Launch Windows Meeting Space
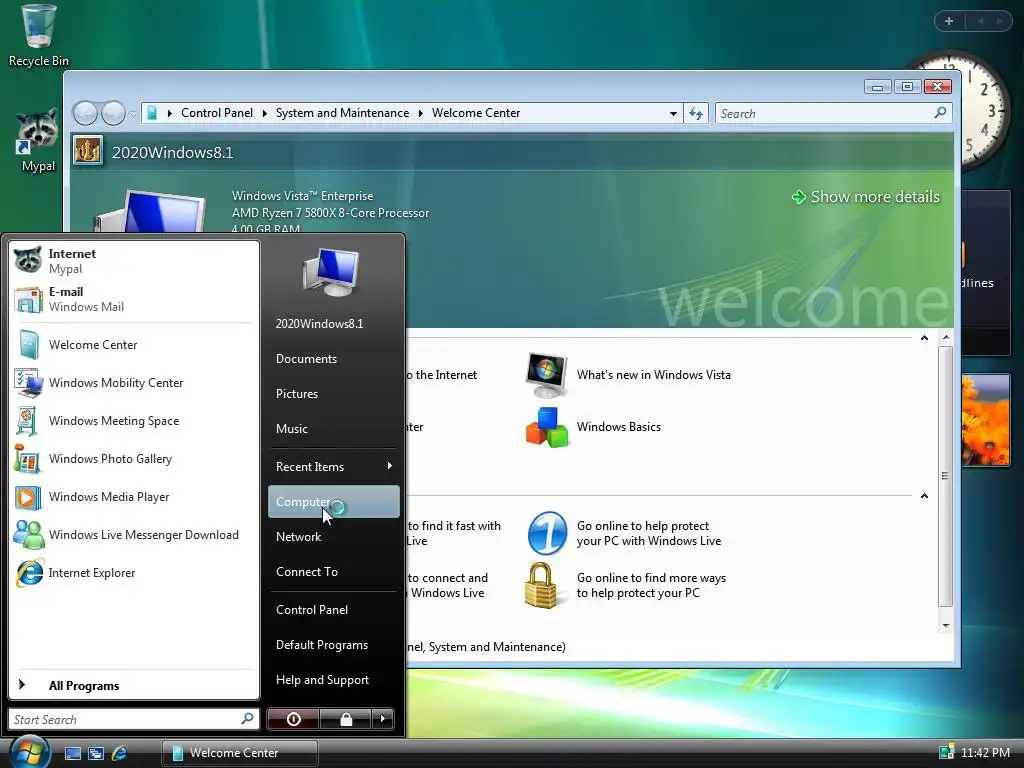This screenshot has height=768, width=1024. click(x=134, y=421)
